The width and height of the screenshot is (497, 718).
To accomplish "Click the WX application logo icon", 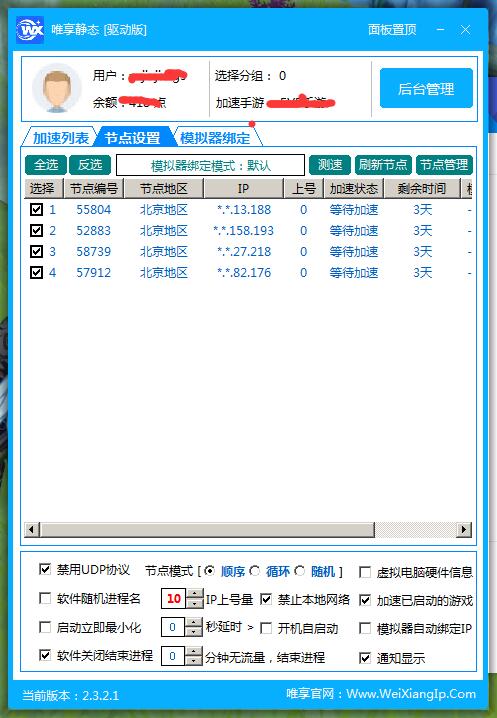I will click(30, 30).
